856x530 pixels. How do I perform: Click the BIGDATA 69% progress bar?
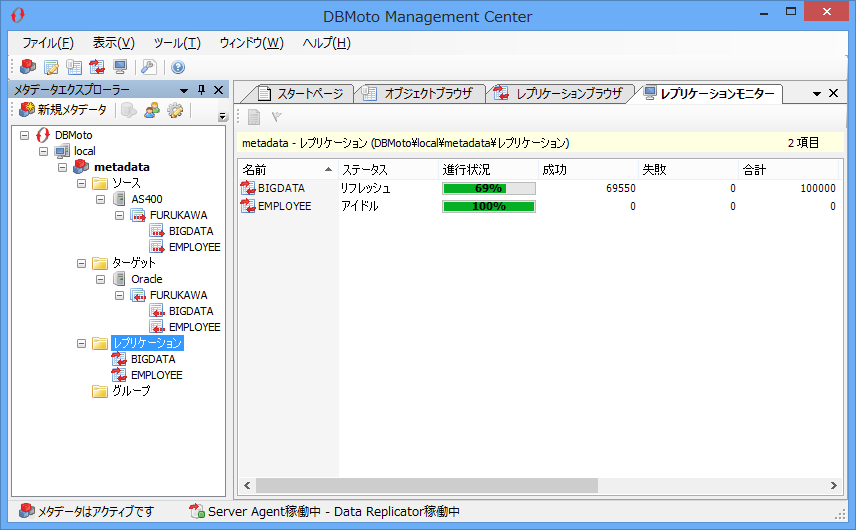[x=489, y=188]
